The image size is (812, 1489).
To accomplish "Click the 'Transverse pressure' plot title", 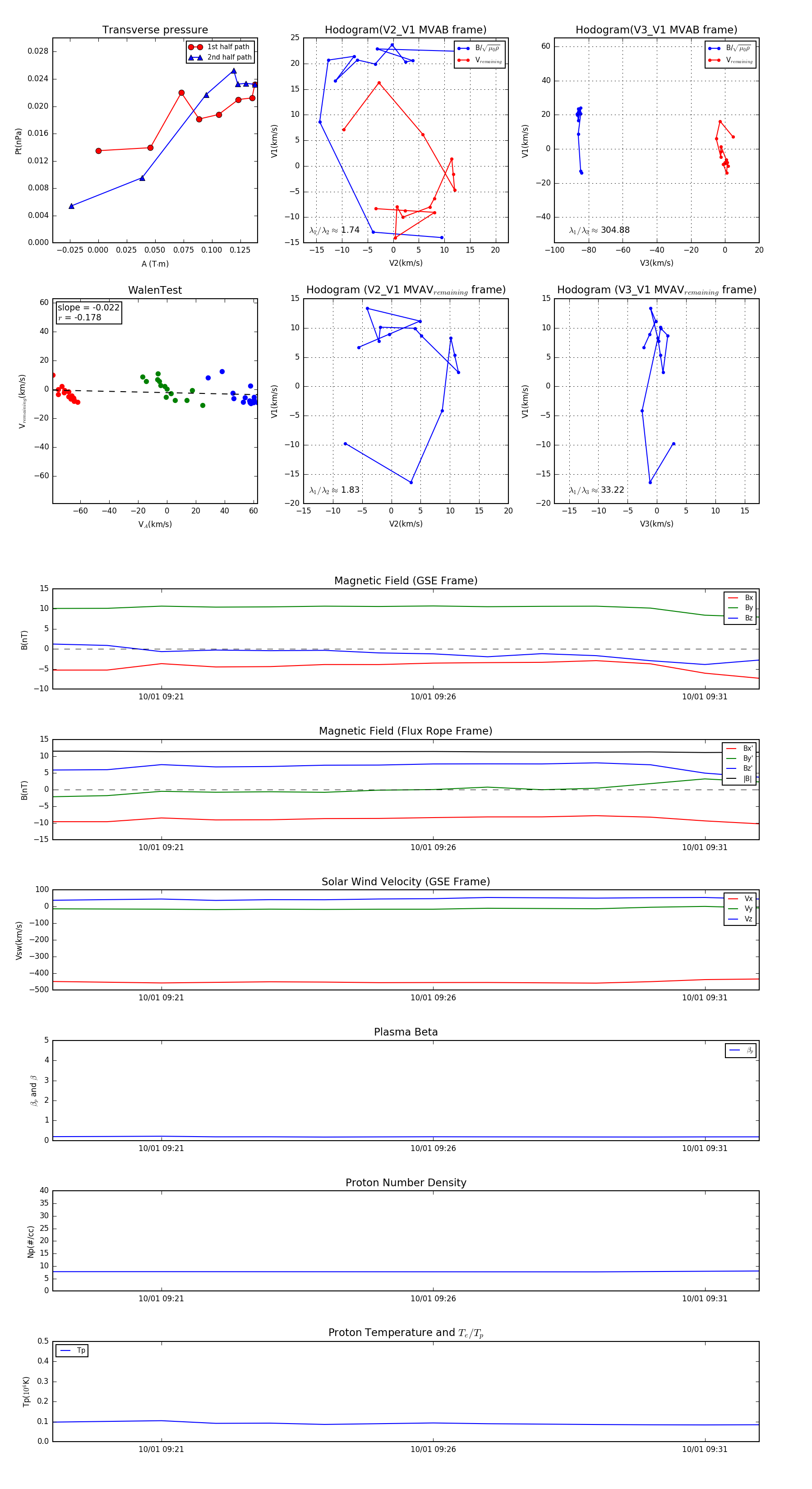I will coord(155,30).
